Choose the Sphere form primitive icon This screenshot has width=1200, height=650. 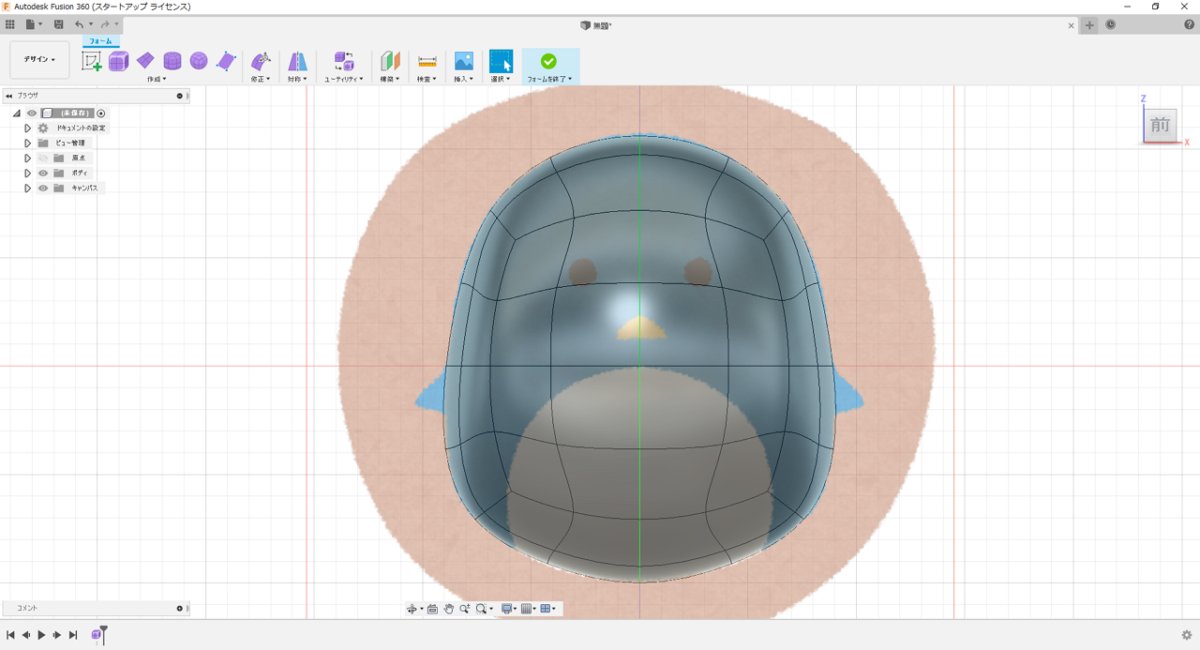coord(199,61)
